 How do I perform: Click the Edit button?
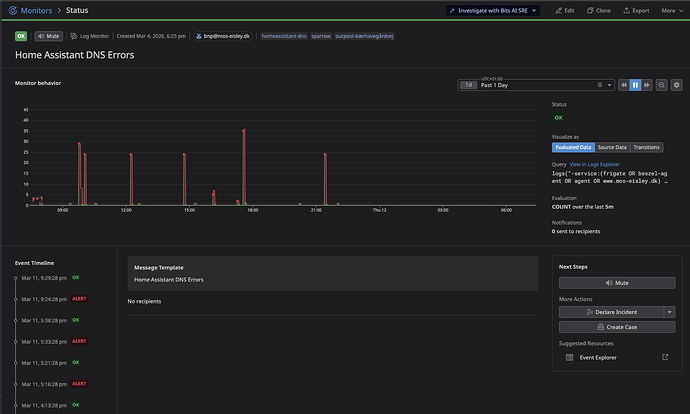[565, 11]
